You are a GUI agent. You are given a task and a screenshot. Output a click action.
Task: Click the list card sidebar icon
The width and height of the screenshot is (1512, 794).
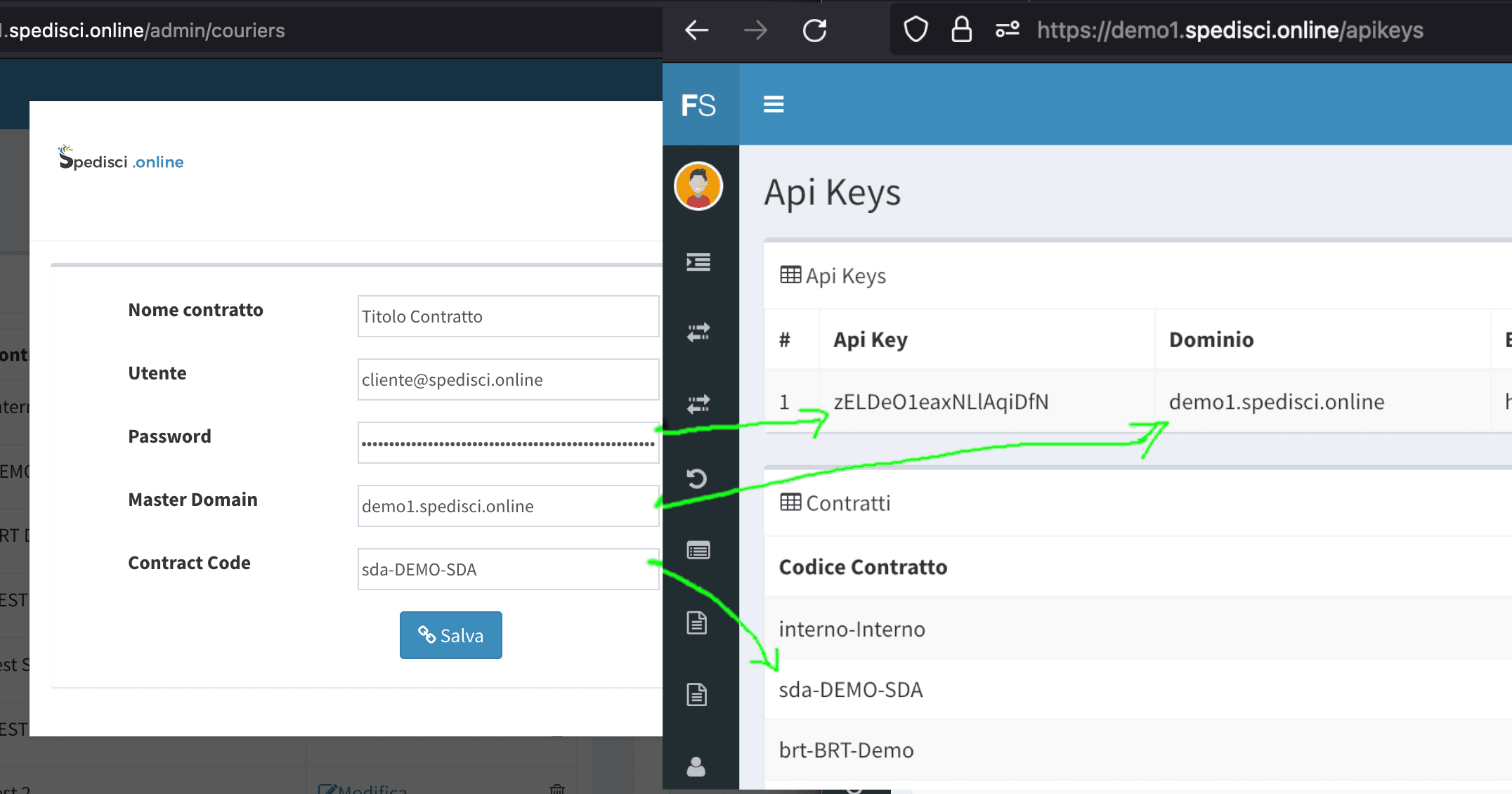point(698,550)
